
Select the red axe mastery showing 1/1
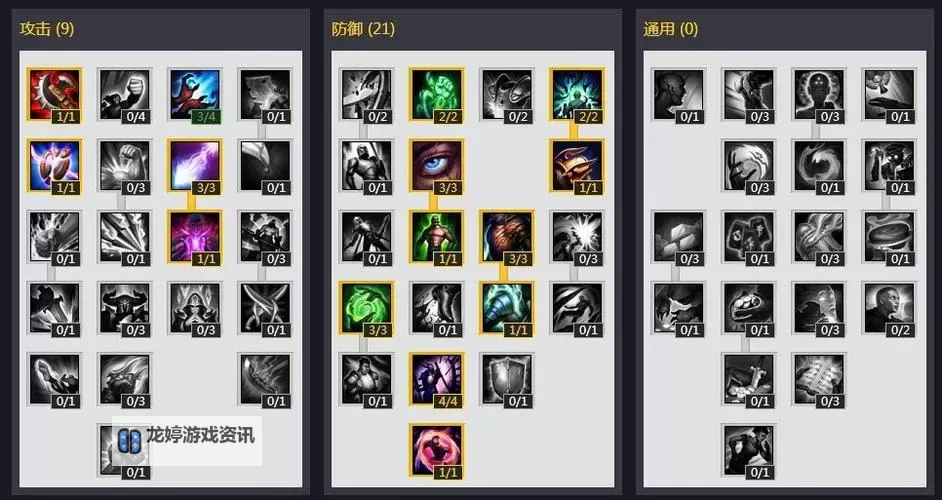(x=54, y=96)
